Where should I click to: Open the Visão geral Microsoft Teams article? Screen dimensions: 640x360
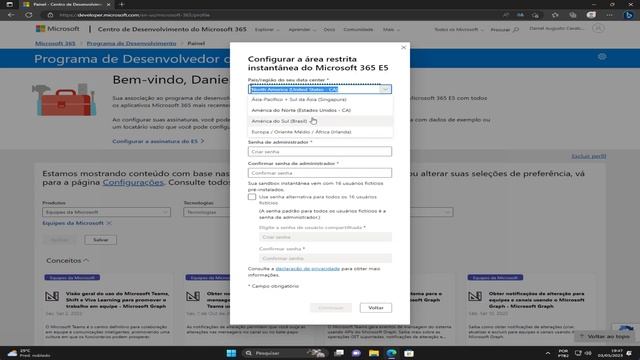[117, 300]
